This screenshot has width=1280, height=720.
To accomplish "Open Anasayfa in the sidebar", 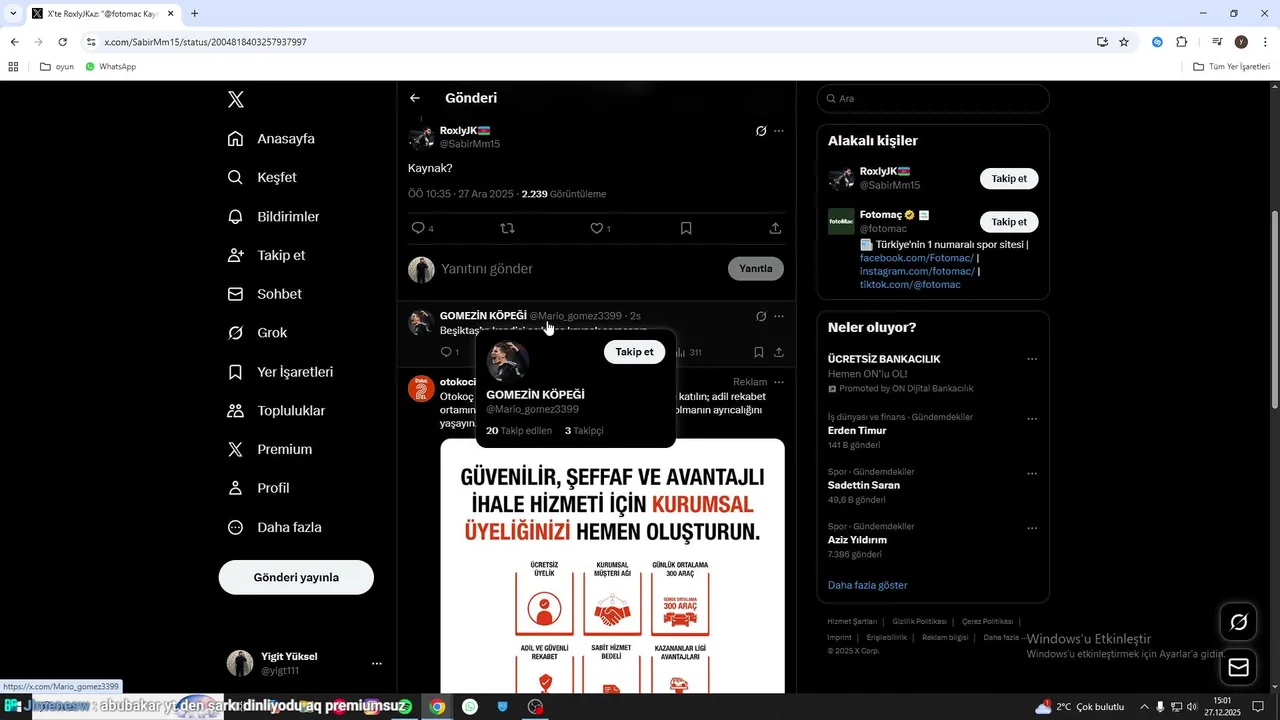I will 271,139.
